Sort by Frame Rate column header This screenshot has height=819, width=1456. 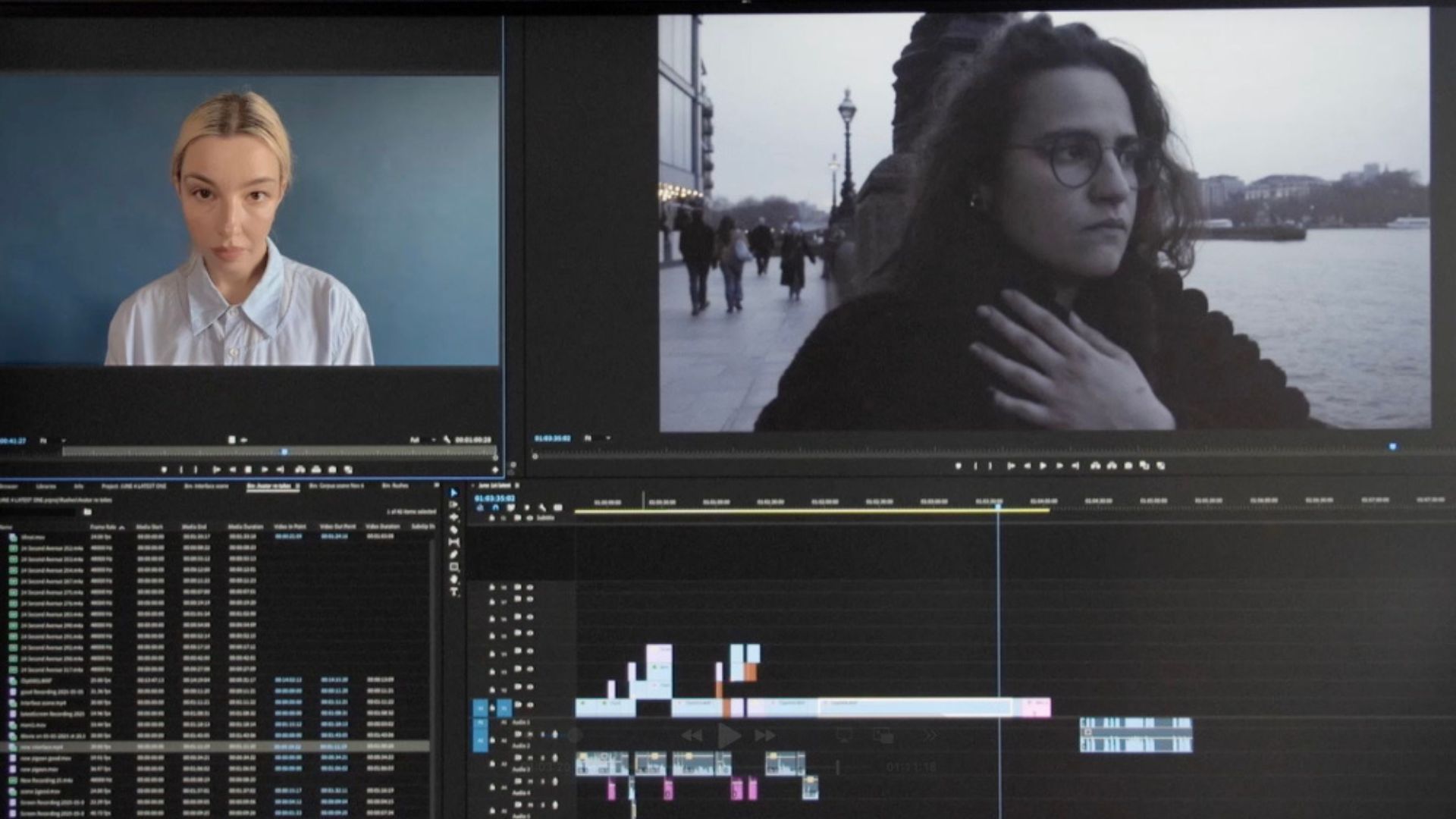104,527
